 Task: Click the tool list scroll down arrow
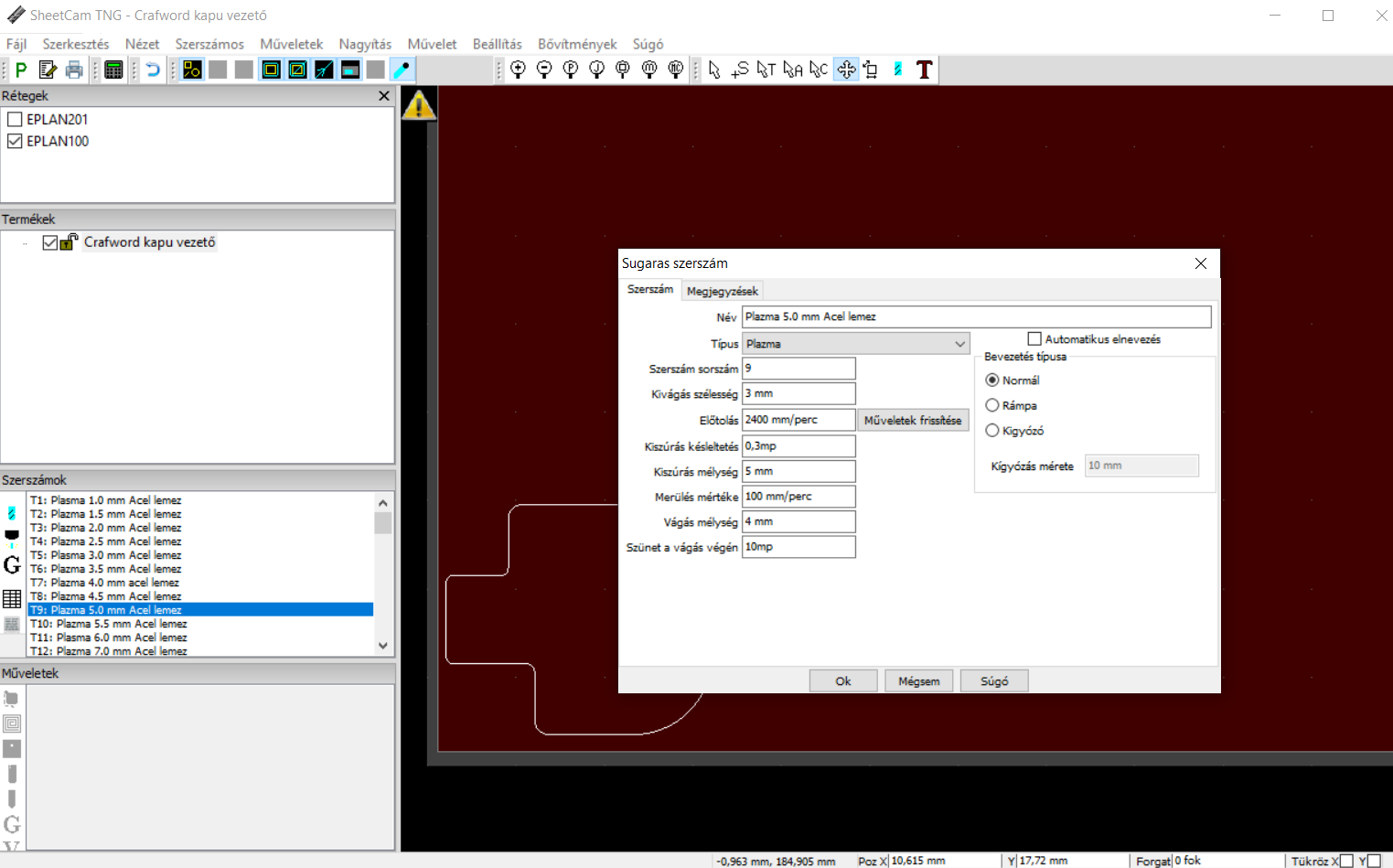coord(383,646)
